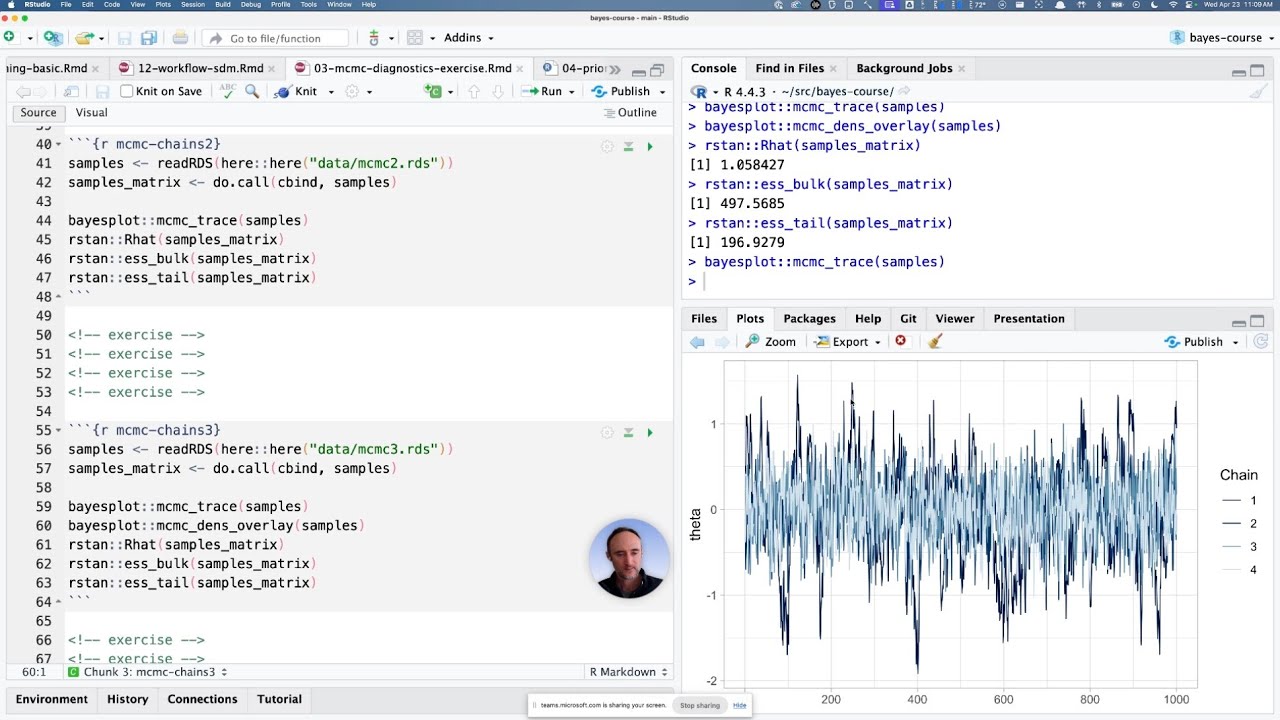Go to next section arrow icon
Image resolution: width=1280 pixels, height=720 pixels.
click(x=497, y=91)
